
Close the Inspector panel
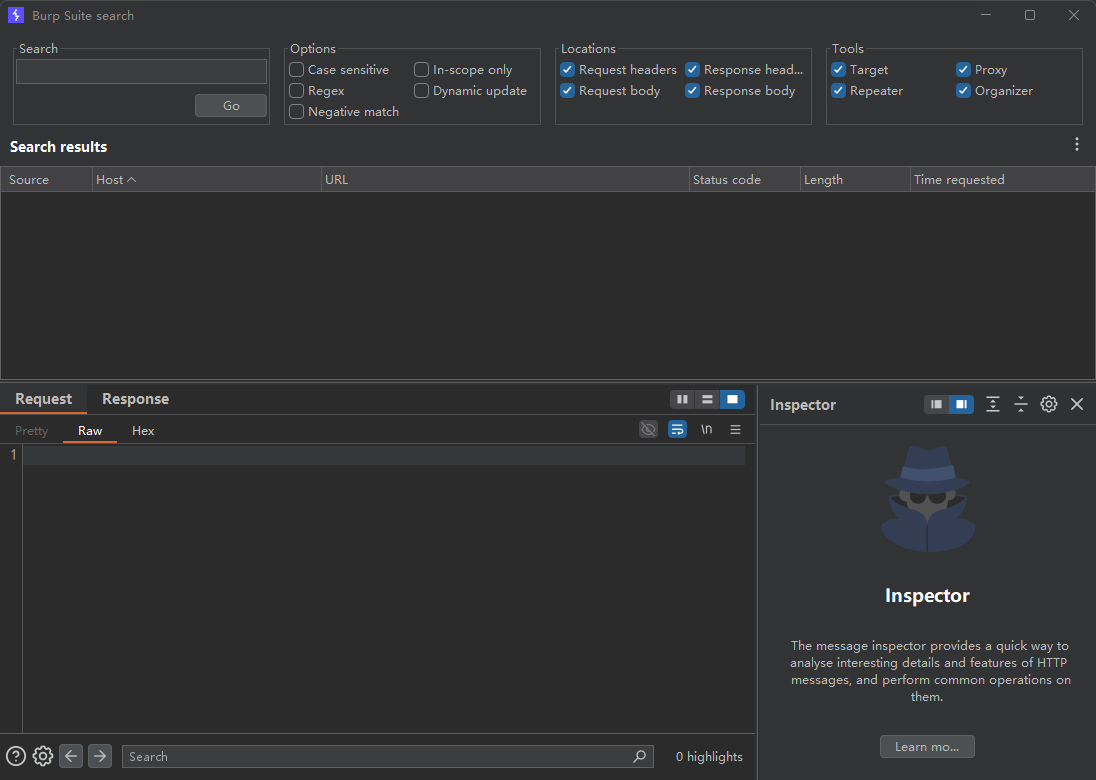coord(1076,404)
